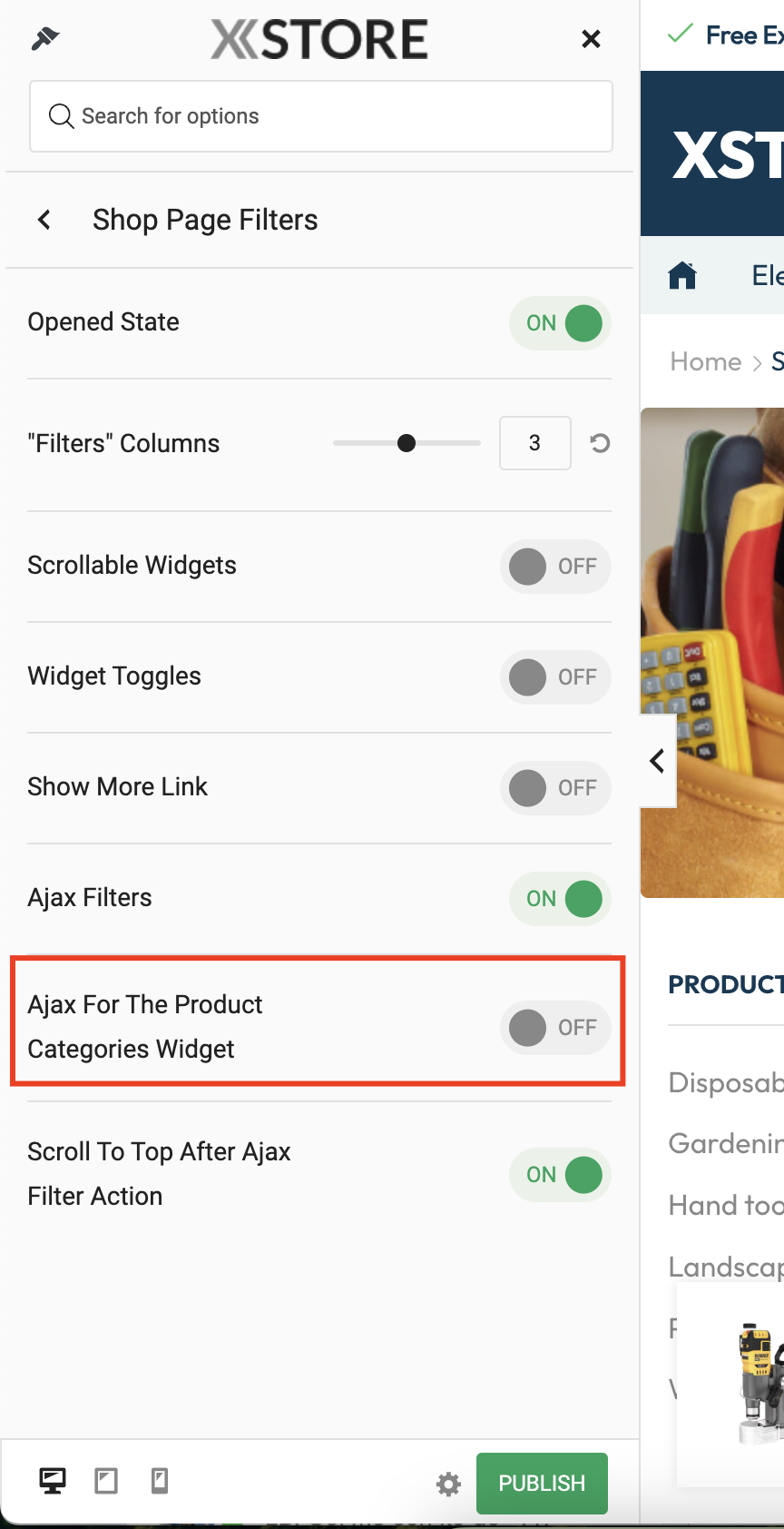This screenshot has height=1529, width=784.
Task: Focus the Search for options field
Action: 321,116
